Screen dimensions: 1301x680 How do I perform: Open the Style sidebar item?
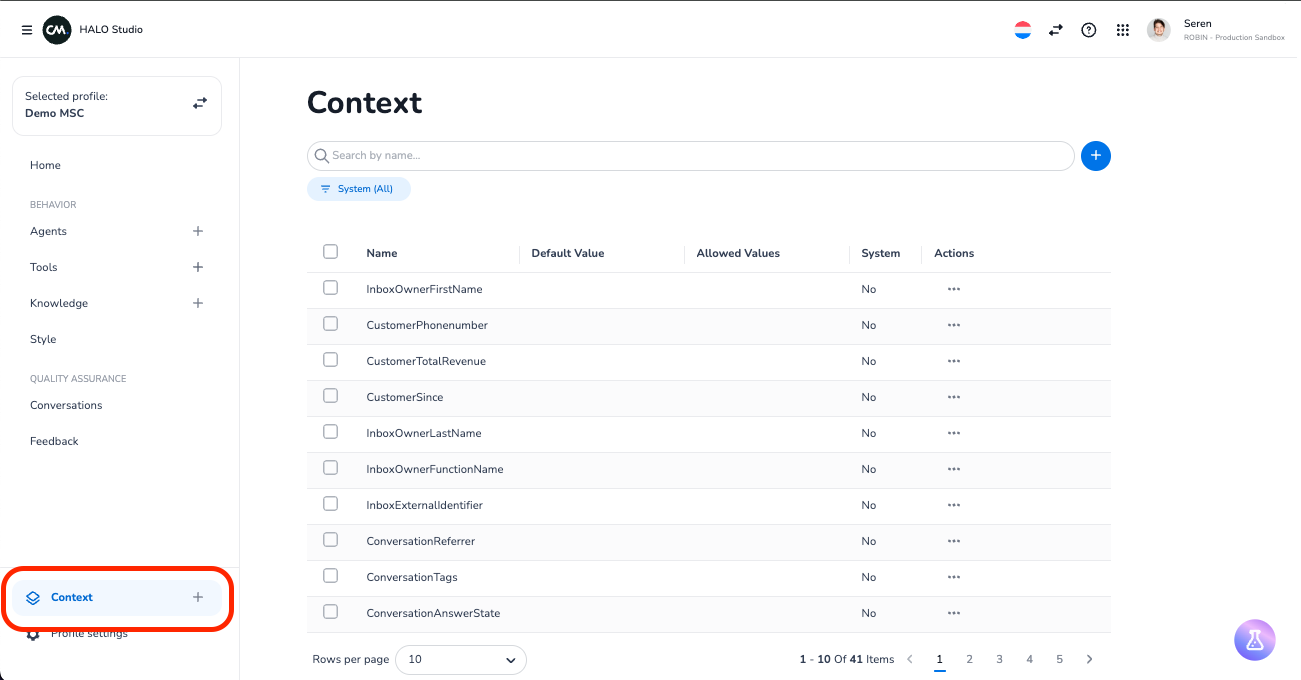(43, 339)
